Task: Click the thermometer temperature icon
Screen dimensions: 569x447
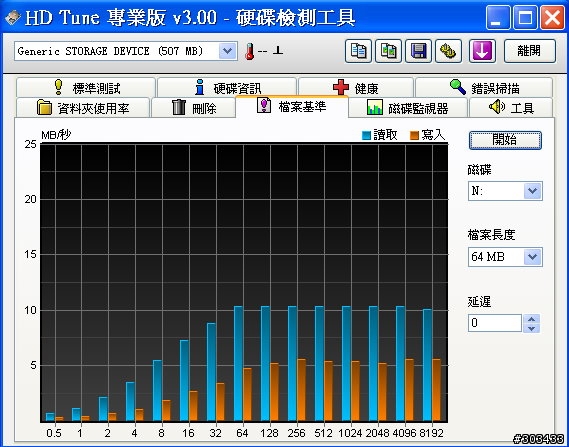Action: pos(249,51)
